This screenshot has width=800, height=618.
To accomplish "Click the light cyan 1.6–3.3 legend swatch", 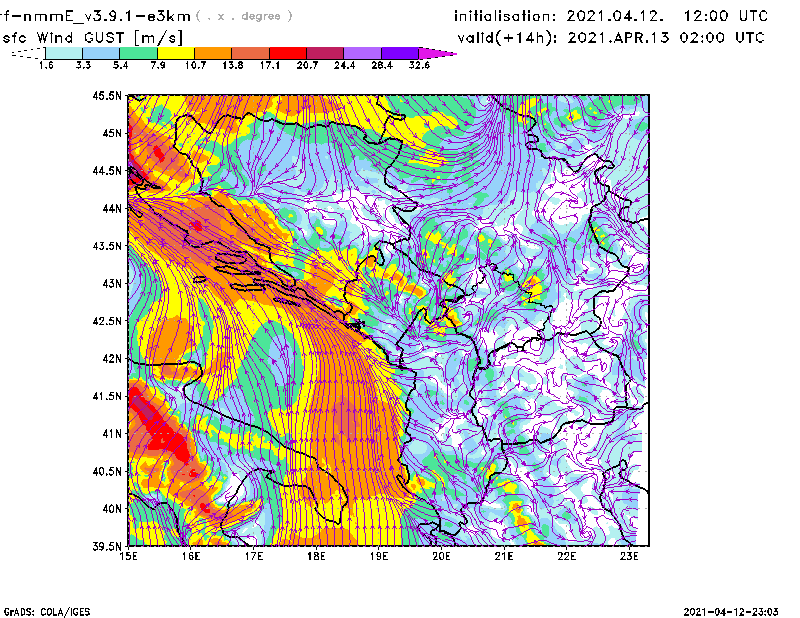I will (x=64, y=53).
